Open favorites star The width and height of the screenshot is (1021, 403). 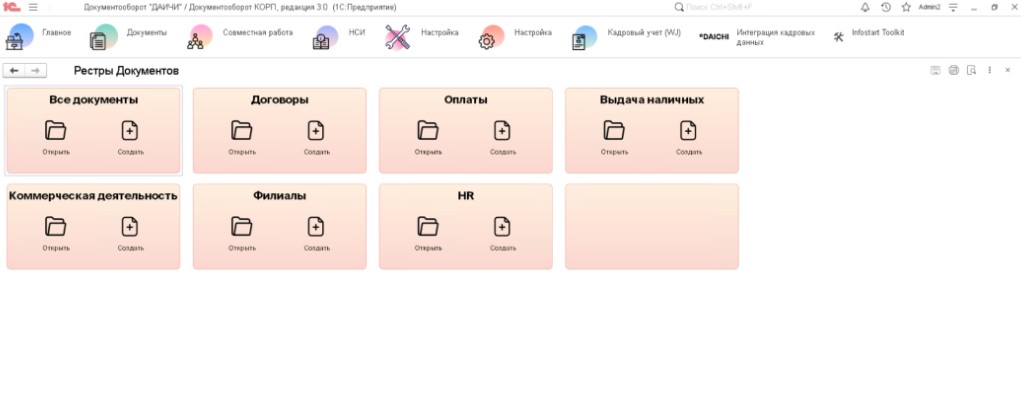(906, 7)
